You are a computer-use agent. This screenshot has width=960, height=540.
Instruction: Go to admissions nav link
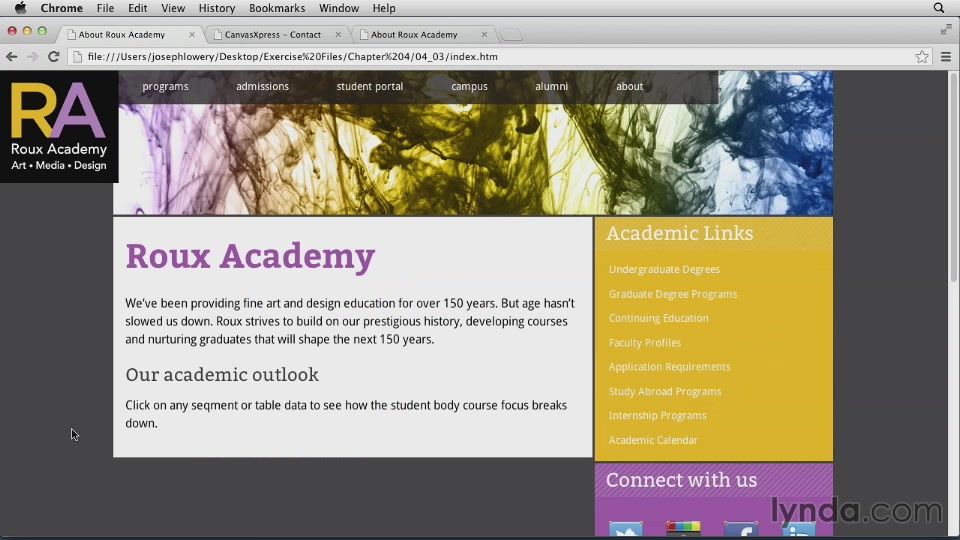click(262, 86)
